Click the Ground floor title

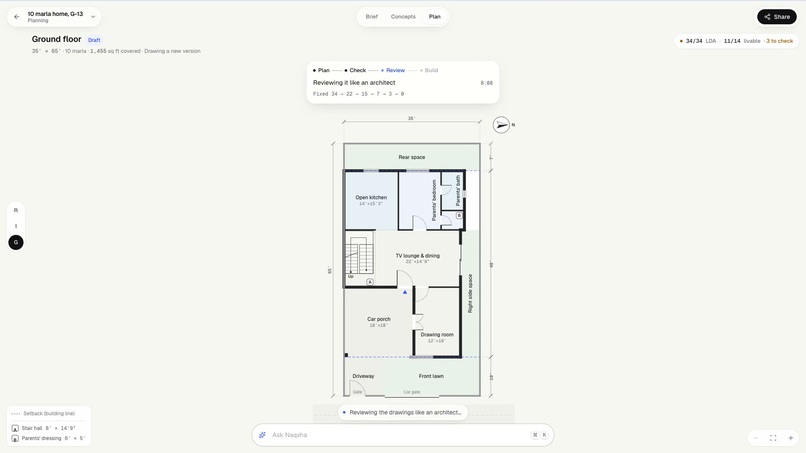pos(57,39)
